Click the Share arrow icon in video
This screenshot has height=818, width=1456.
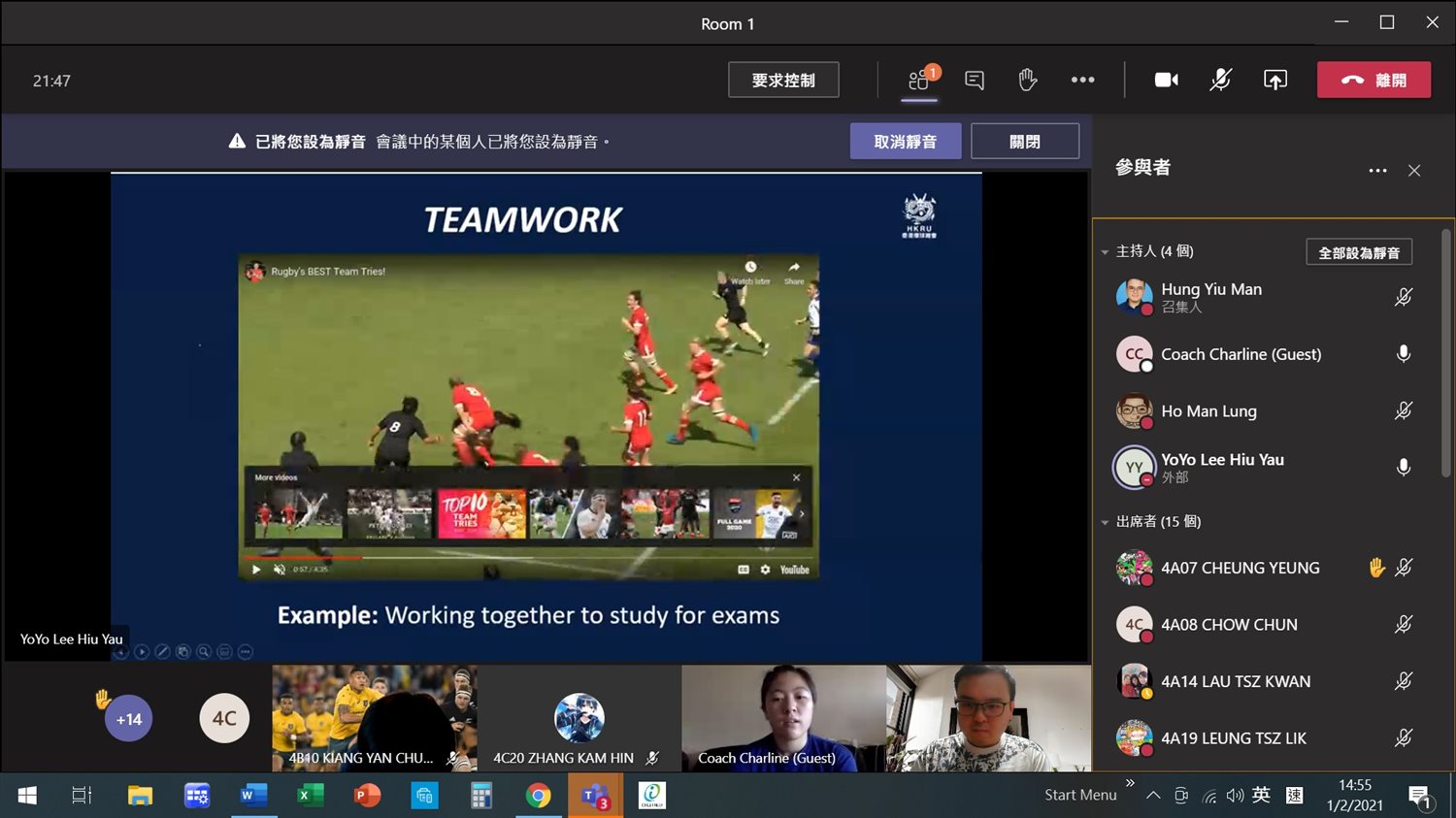click(794, 267)
